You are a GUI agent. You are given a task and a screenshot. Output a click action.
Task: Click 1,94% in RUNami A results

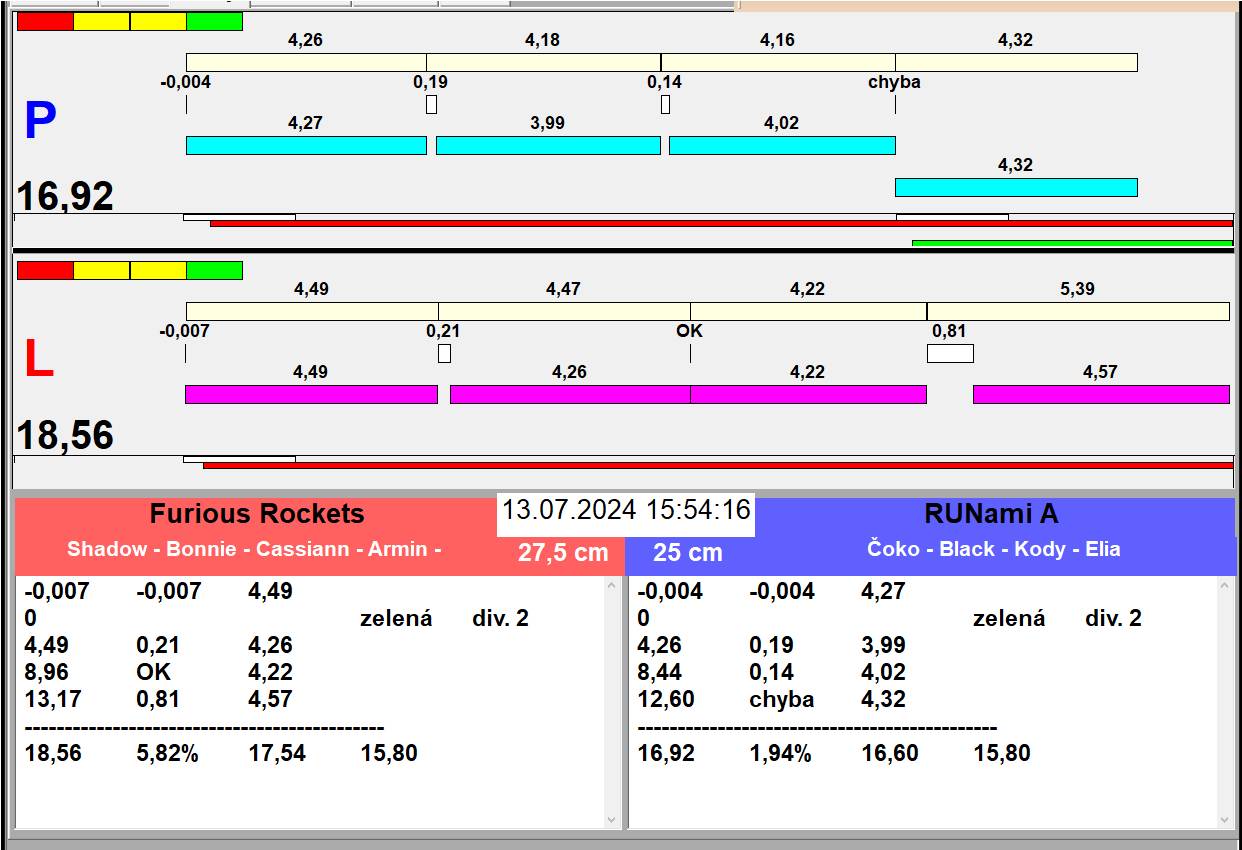(x=780, y=753)
